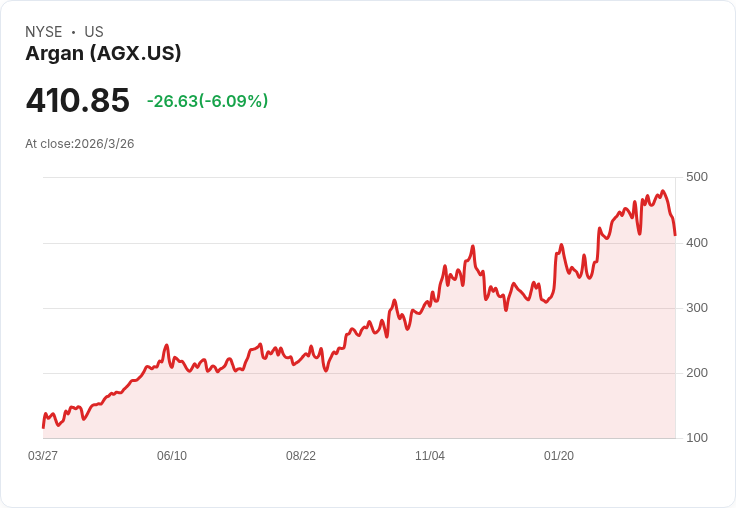Click the 410.85 closing price
This screenshot has height=508, width=736.
pos(78,101)
